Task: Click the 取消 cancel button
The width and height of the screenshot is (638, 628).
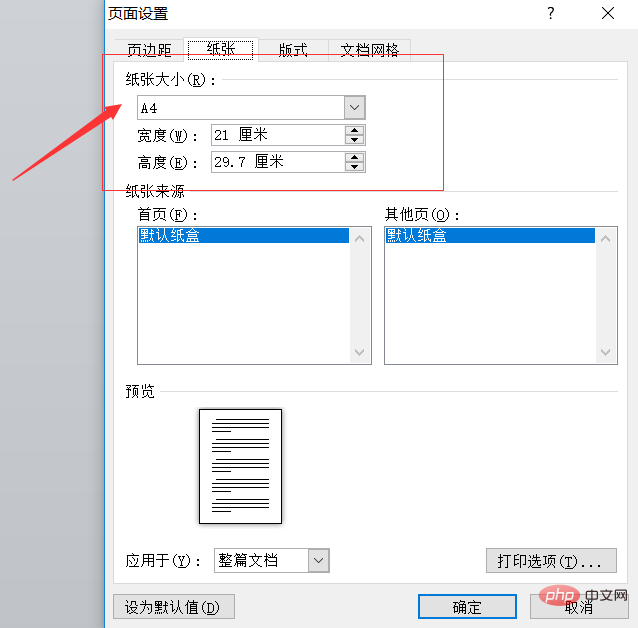Action: point(579,606)
